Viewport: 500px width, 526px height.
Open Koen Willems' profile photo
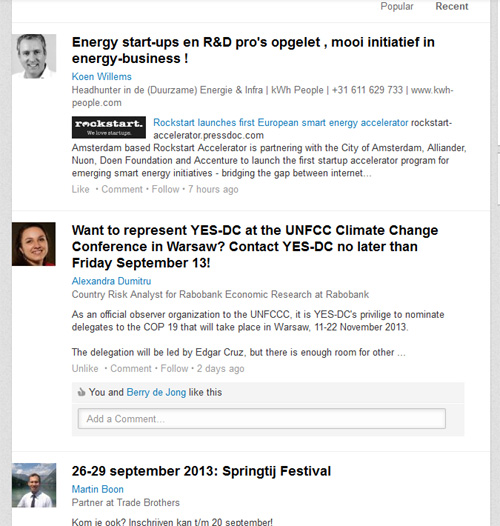[x=34, y=56]
